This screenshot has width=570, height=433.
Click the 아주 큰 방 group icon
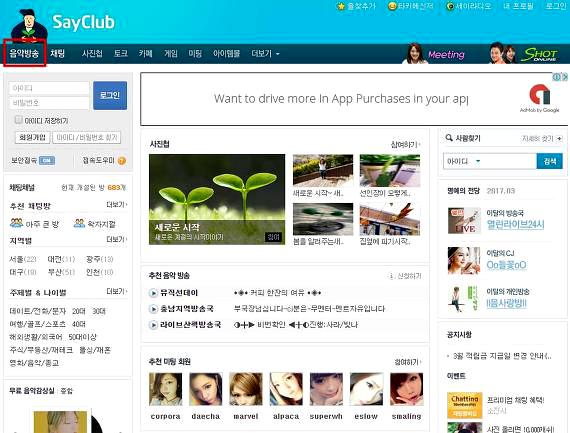point(16,223)
